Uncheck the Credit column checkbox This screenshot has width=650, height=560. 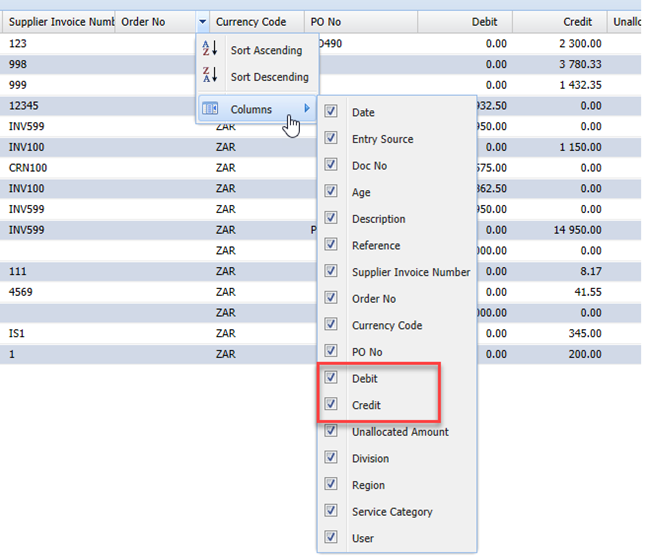click(x=331, y=405)
